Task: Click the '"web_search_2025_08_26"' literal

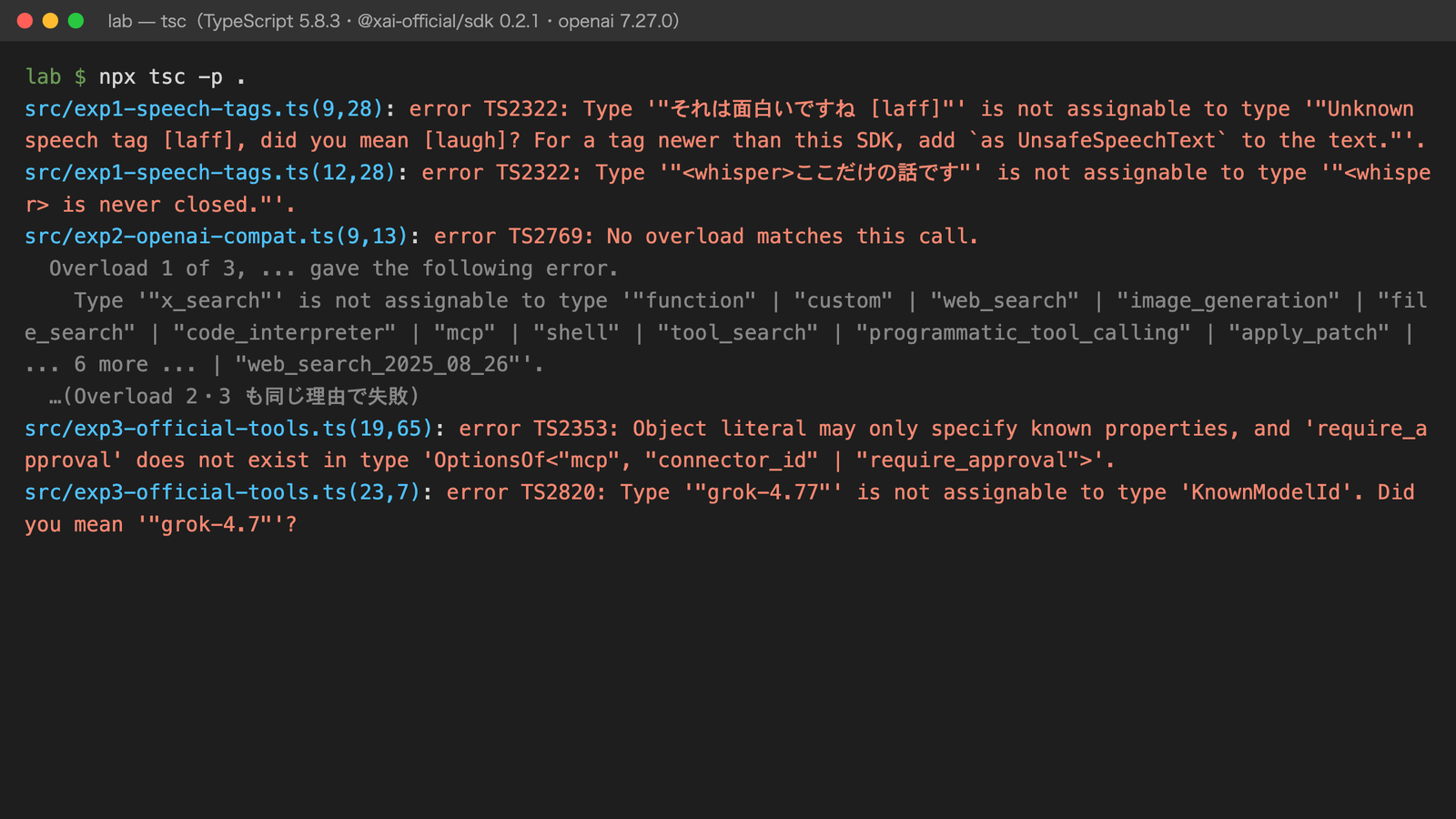Action: 383,365
